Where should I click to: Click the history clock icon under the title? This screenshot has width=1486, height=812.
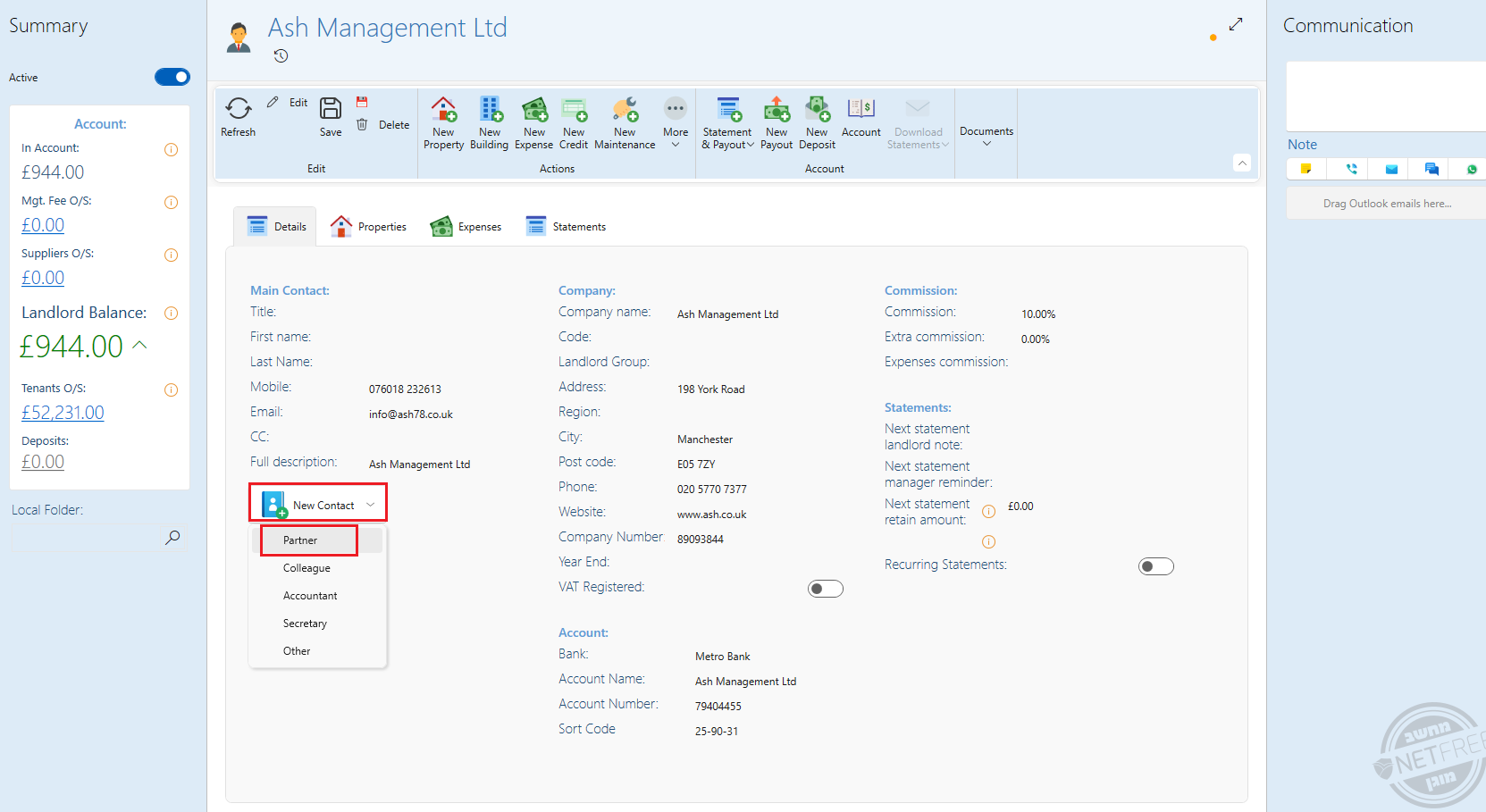tap(281, 56)
